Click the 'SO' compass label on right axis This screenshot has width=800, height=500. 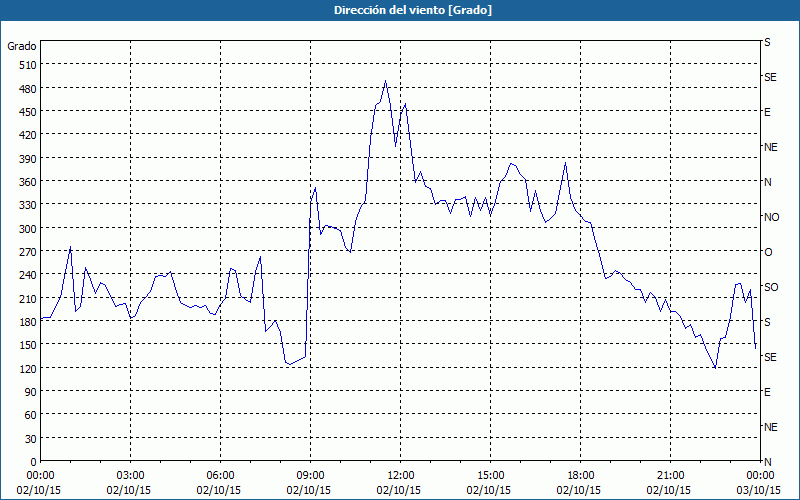pos(771,287)
